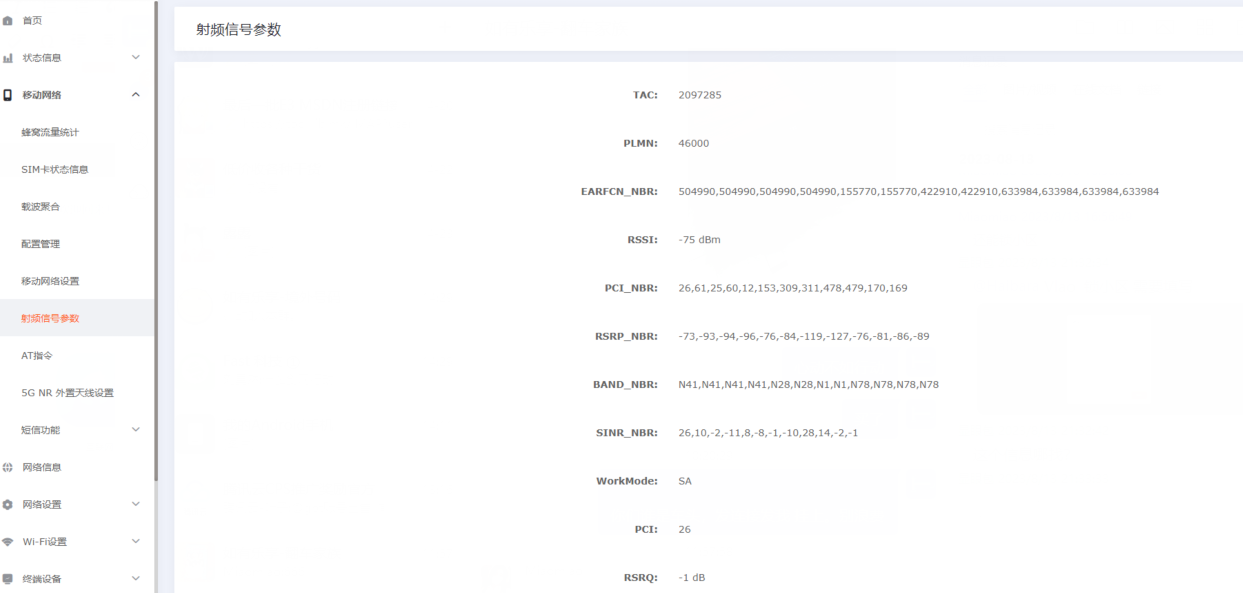Viewport: 1243px width, 593px height.
Task: Click the PLMN: label
Action: coord(640,143)
